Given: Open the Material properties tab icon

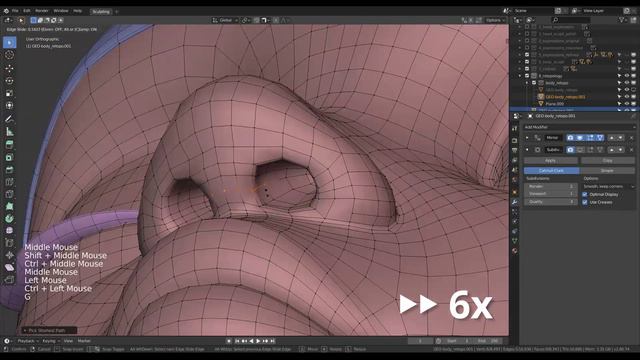Looking at the screenshot, I should tap(515, 251).
